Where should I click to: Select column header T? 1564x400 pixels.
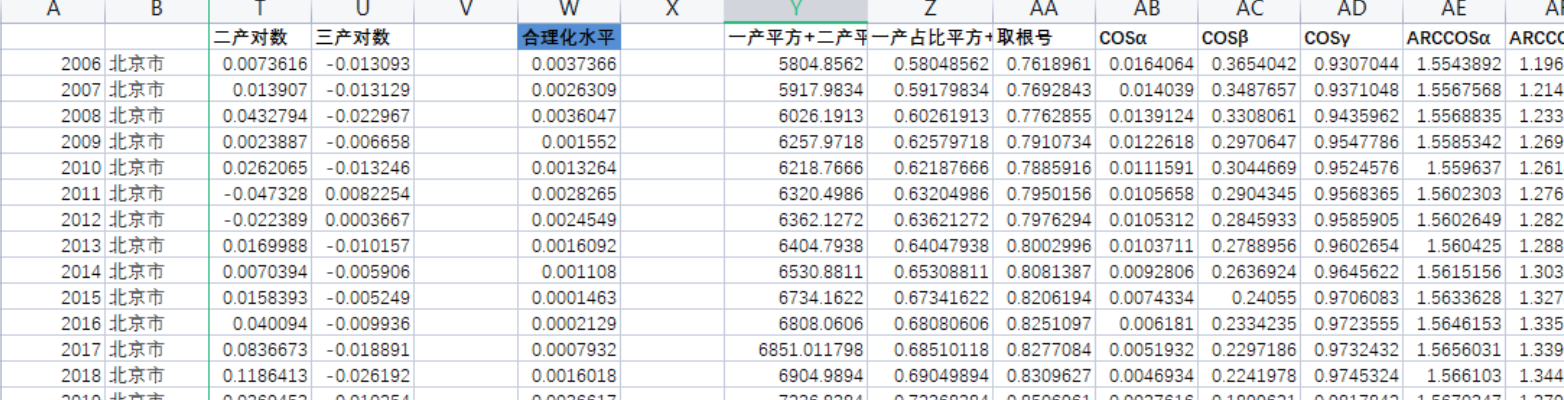(260, 11)
